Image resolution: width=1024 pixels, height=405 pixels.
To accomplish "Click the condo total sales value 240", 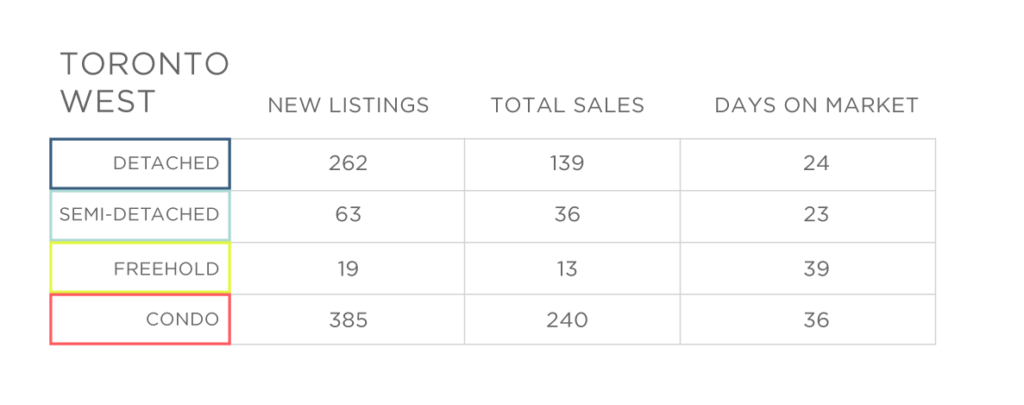I will 567,320.
